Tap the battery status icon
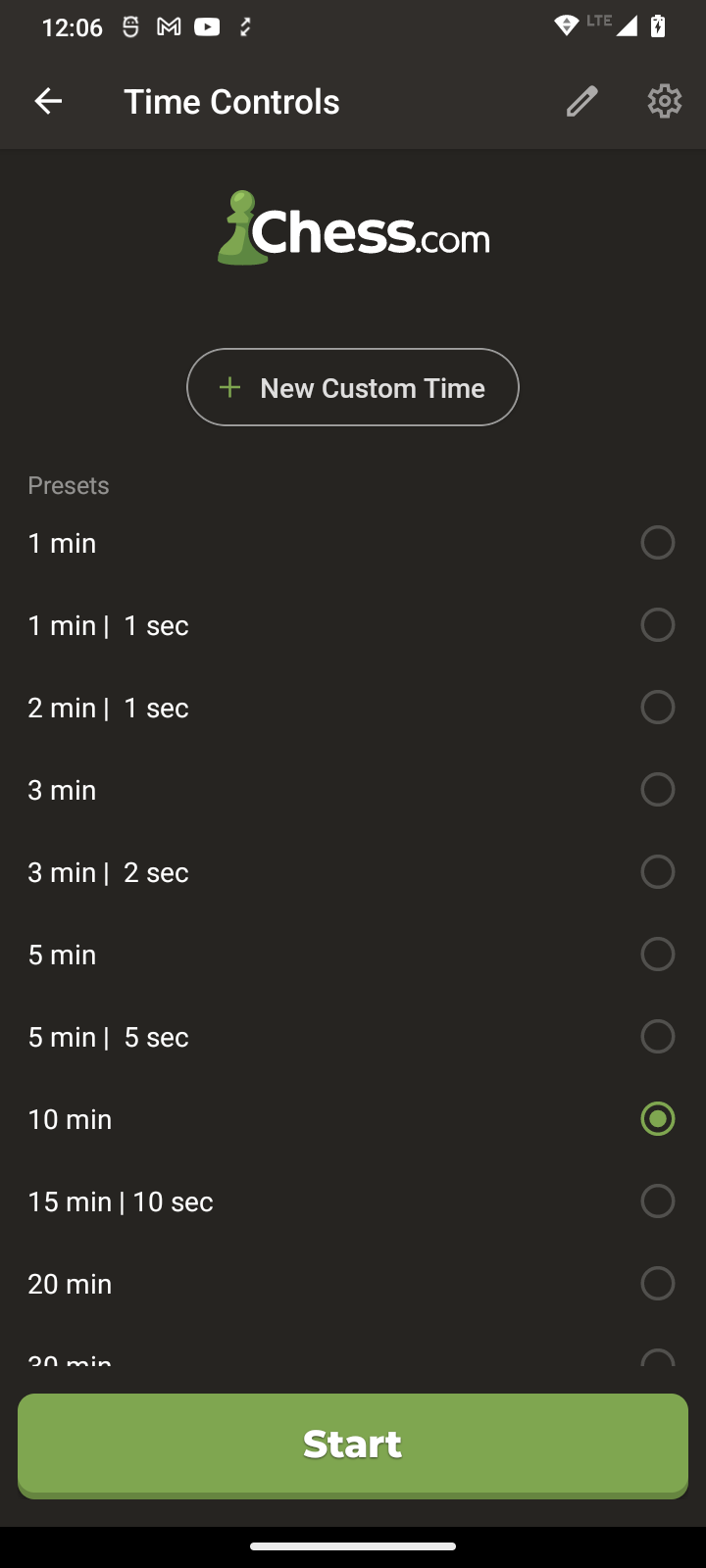This screenshot has height=1568, width=706. (x=658, y=26)
